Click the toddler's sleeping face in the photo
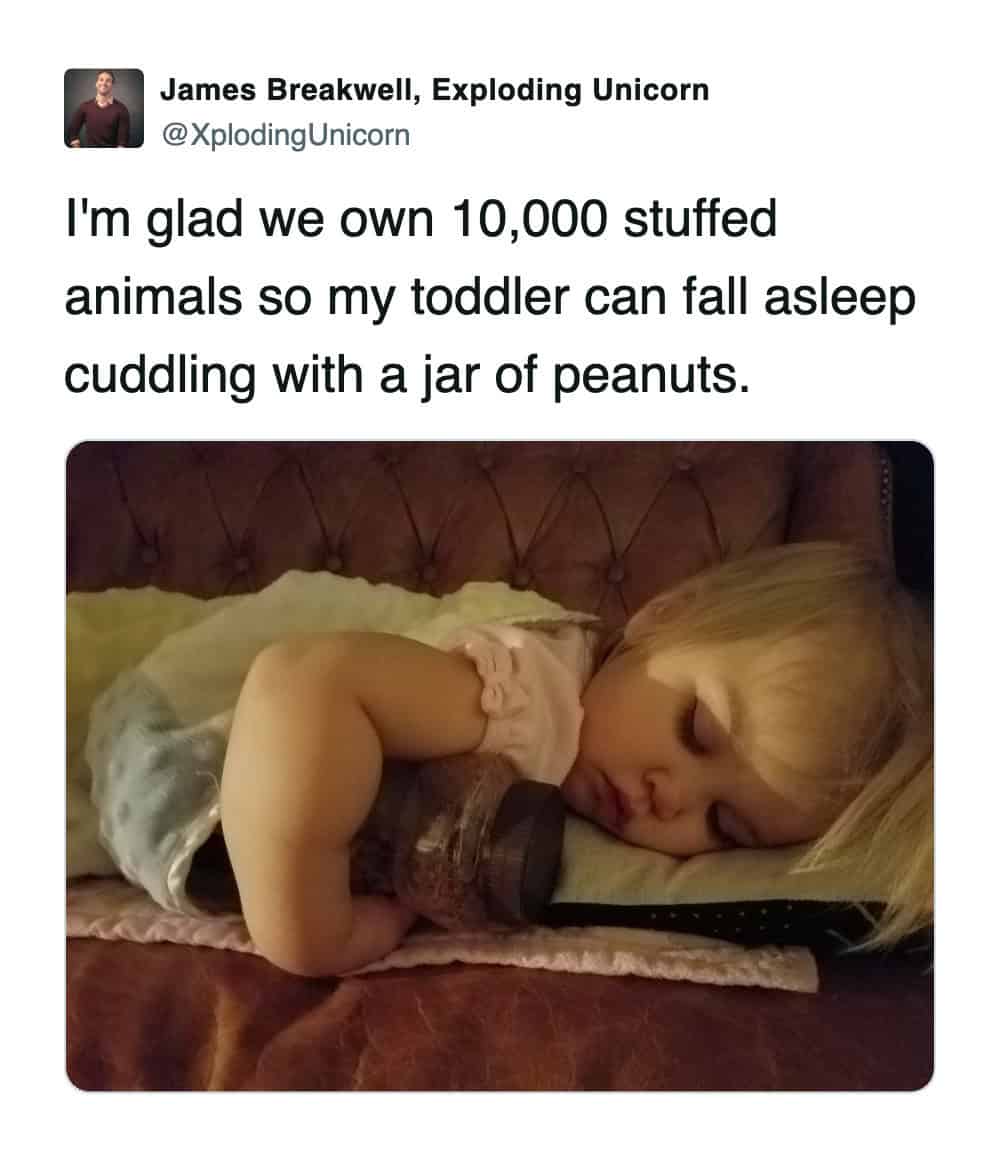Viewport: 1000px width, 1158px height. point(687,768)
